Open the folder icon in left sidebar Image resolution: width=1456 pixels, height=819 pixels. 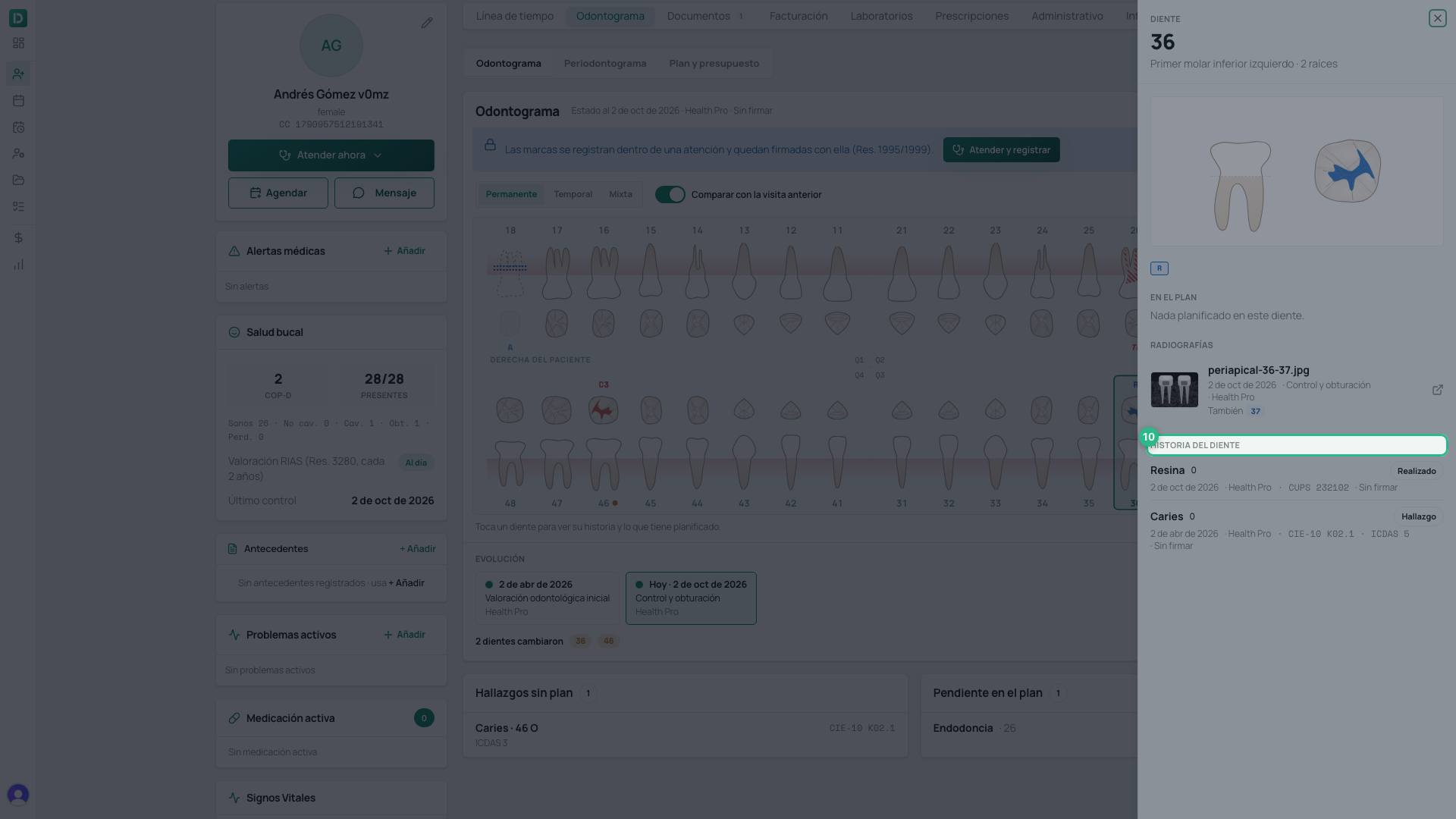pyautogui.click(x=18, y=180)
